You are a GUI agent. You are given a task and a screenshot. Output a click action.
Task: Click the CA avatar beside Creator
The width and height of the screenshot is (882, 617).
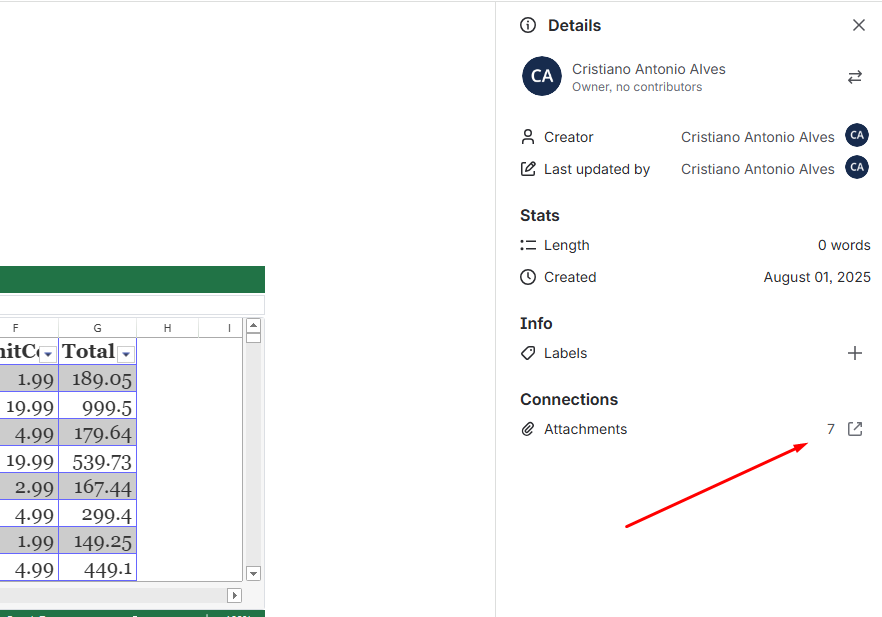pos(857,136)
